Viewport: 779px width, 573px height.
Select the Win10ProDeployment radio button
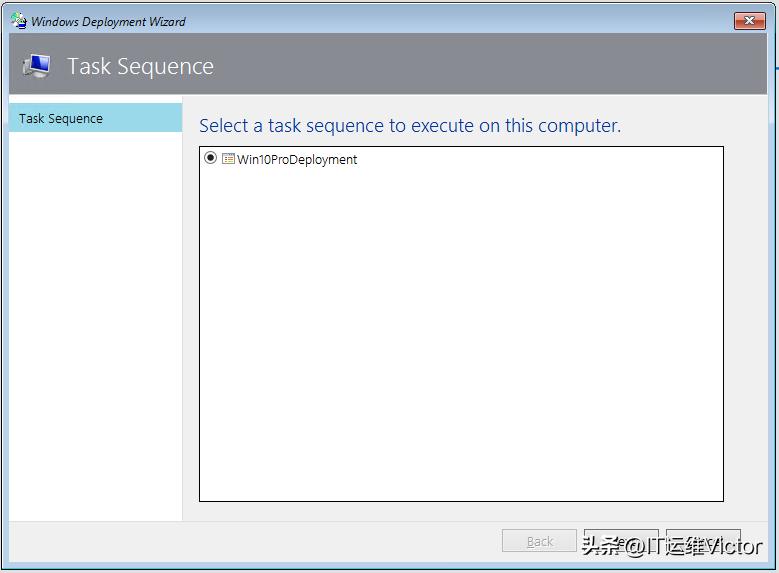point(210,158)
